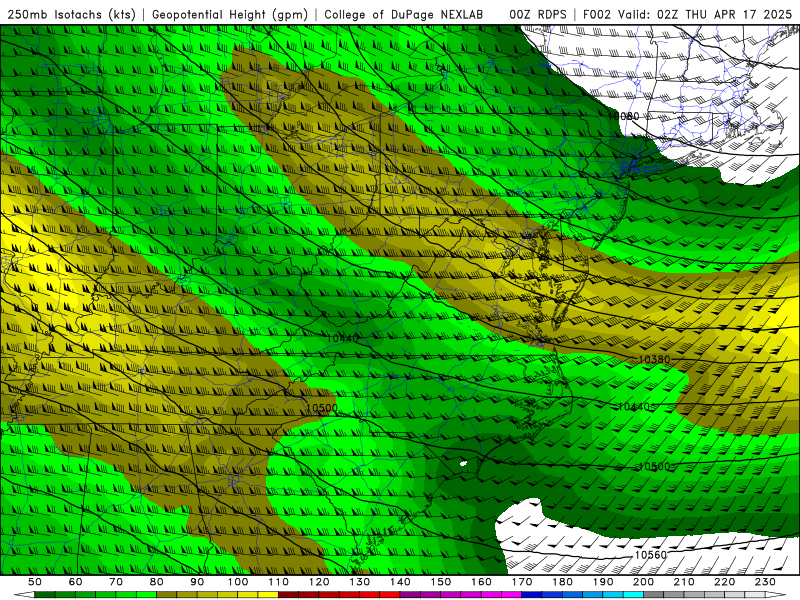Click the 80 value on the color scale
The image size is (800, 600).
click(156, 582)
